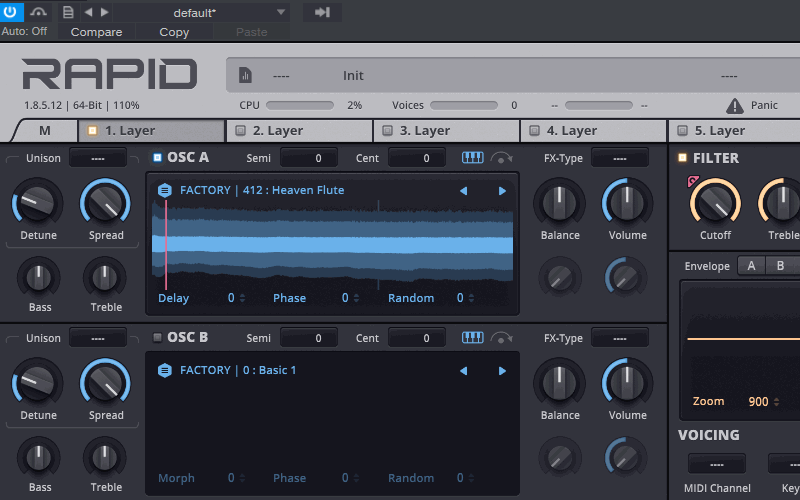Open OSC A wavetable browser hexagon icon

click(x=164, y=190)
